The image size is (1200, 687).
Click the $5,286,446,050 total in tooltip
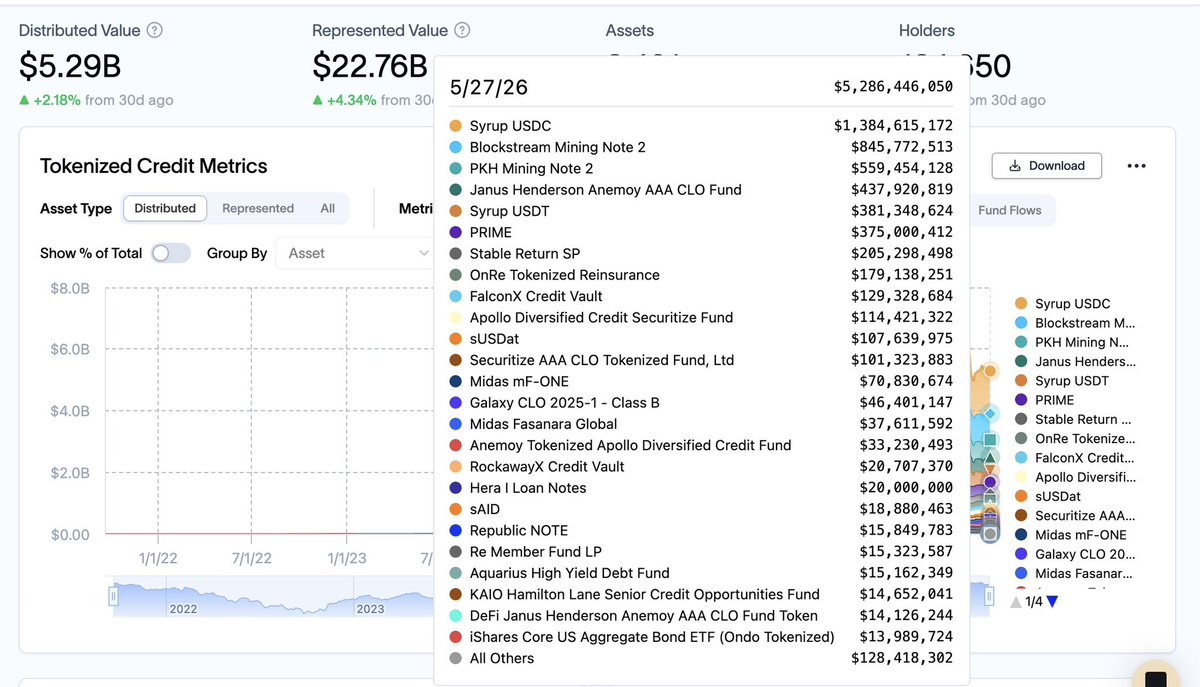[893, 87]
